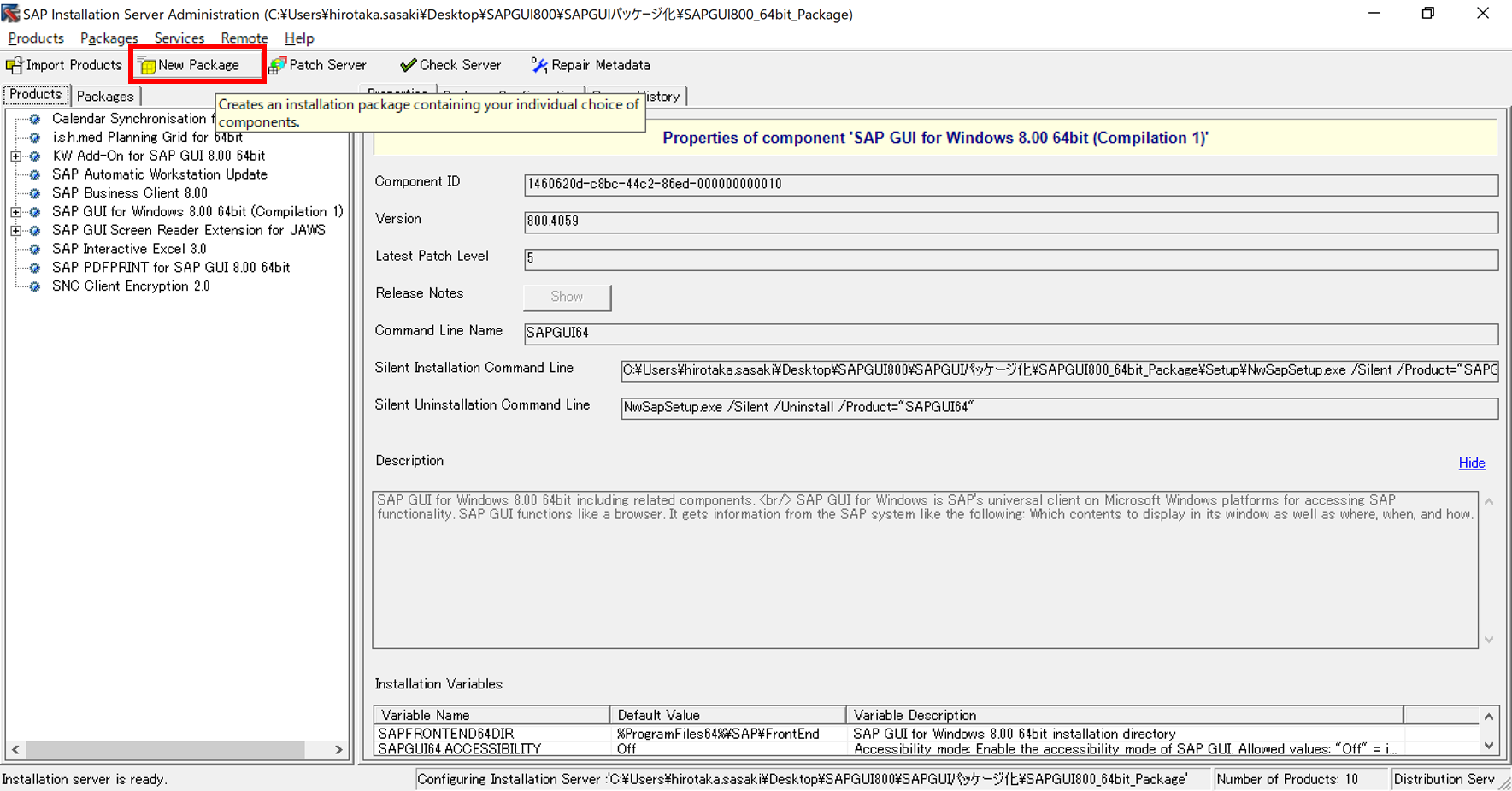Open the Products menu
Image resolution: width=1512 pixels, height=791 pixels.
(x=36, y=38)
